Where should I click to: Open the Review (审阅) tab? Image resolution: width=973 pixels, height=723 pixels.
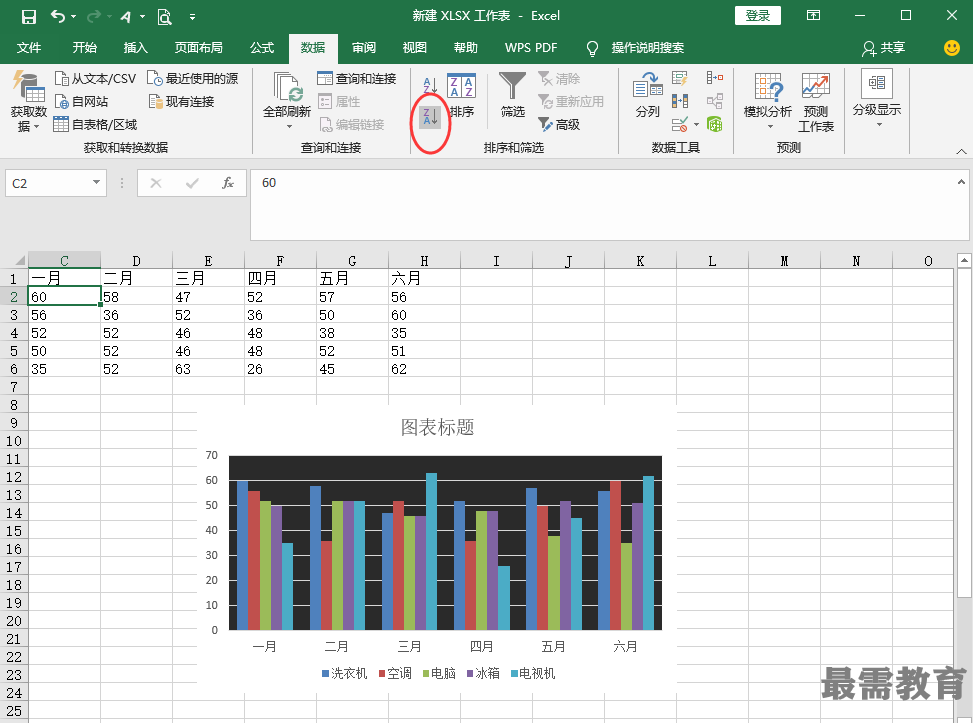364,48
